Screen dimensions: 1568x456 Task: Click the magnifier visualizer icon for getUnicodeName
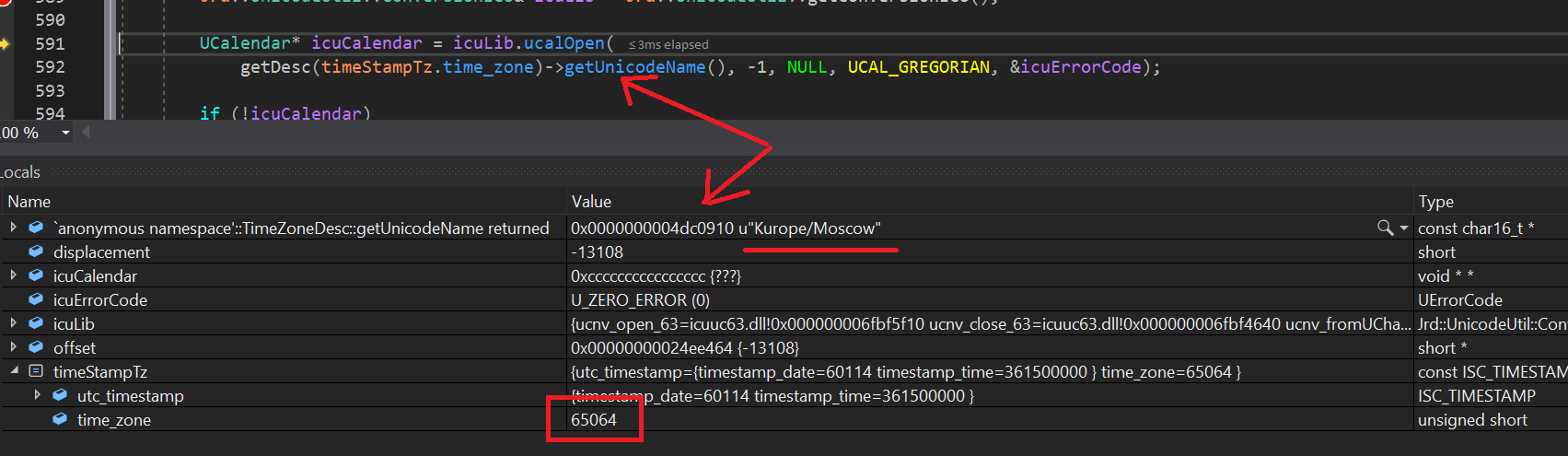[x=1385, y=228]
